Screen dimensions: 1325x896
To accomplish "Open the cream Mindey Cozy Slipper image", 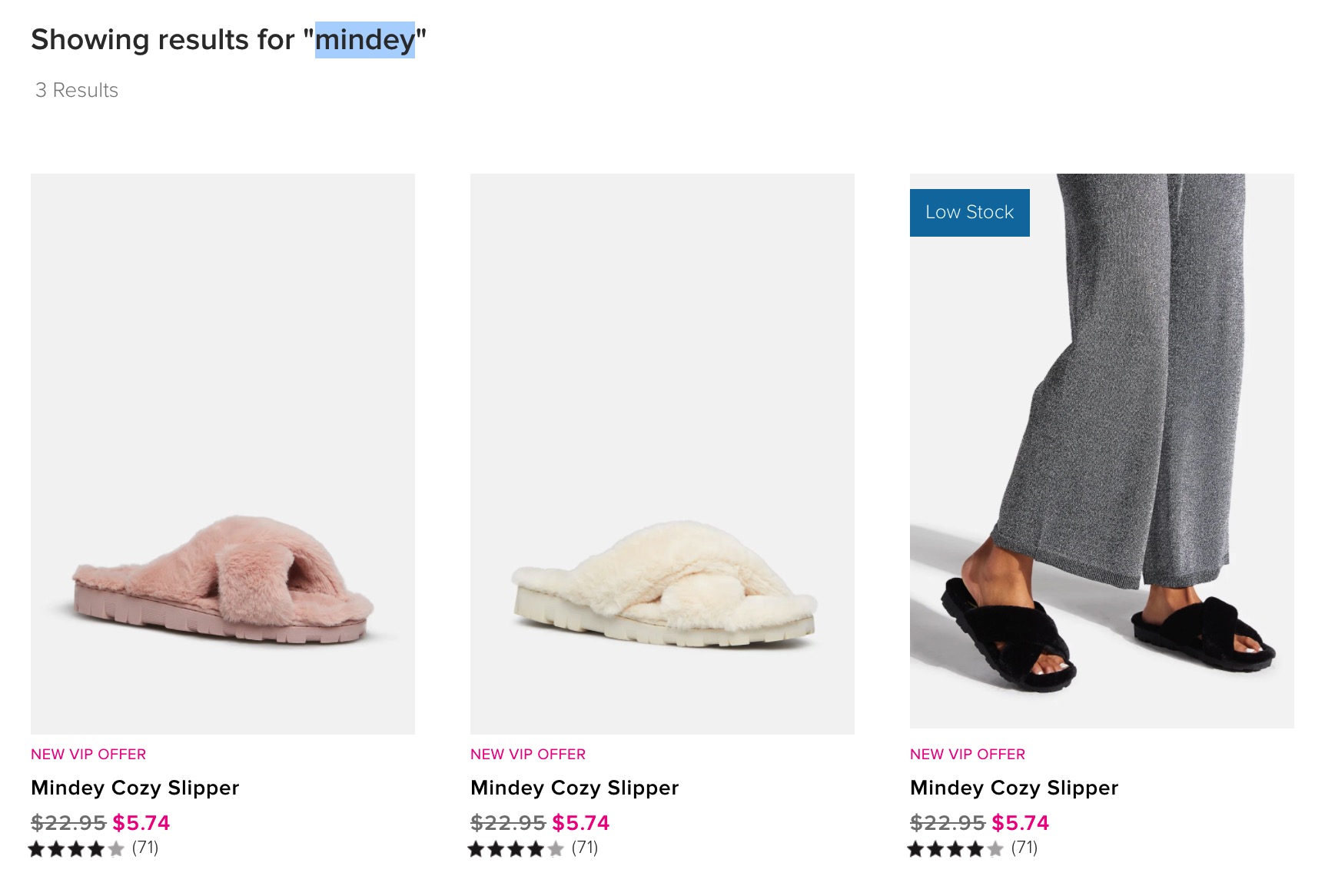I will click(x=662, y=453).
